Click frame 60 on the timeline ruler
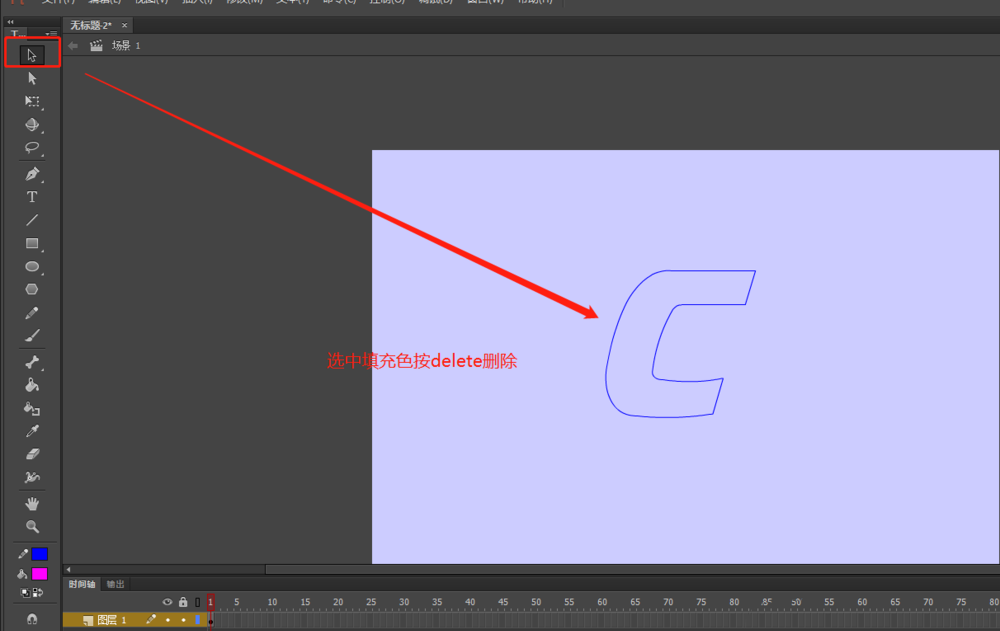The image size is (1000, 631). pos(602,602)
